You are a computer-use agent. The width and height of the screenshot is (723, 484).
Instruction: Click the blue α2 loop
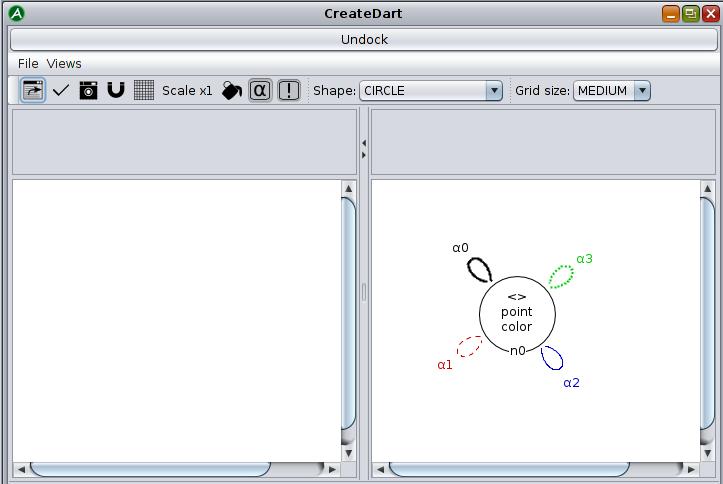551,358
